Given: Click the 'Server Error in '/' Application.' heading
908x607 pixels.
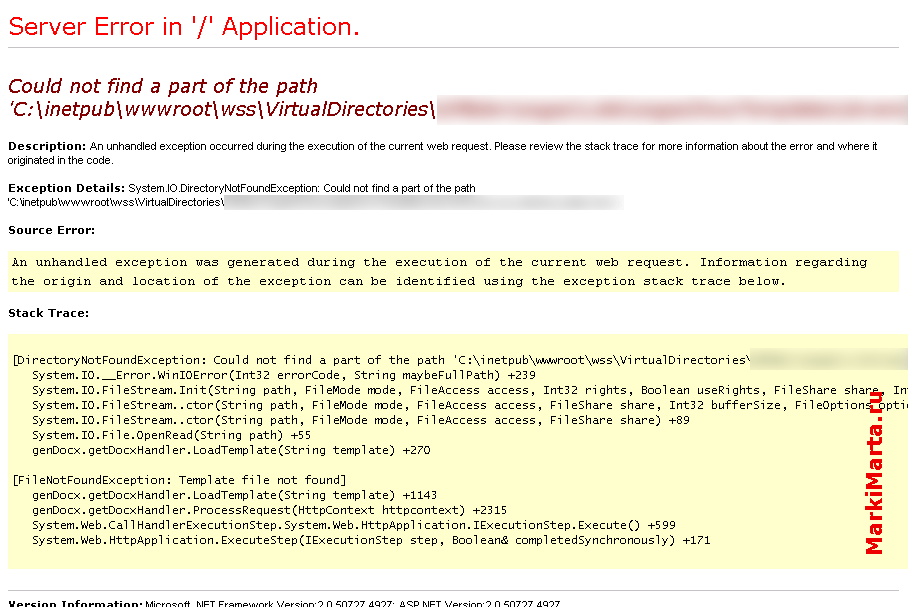Looking at the screenshot, I should coord(184,27).
